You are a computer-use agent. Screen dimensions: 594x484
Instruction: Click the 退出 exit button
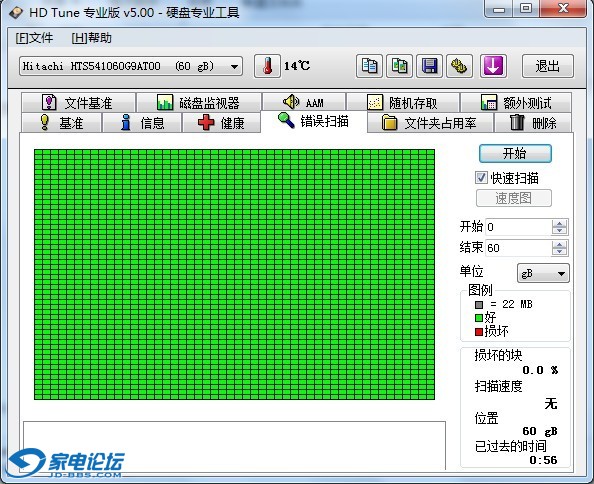547,66
